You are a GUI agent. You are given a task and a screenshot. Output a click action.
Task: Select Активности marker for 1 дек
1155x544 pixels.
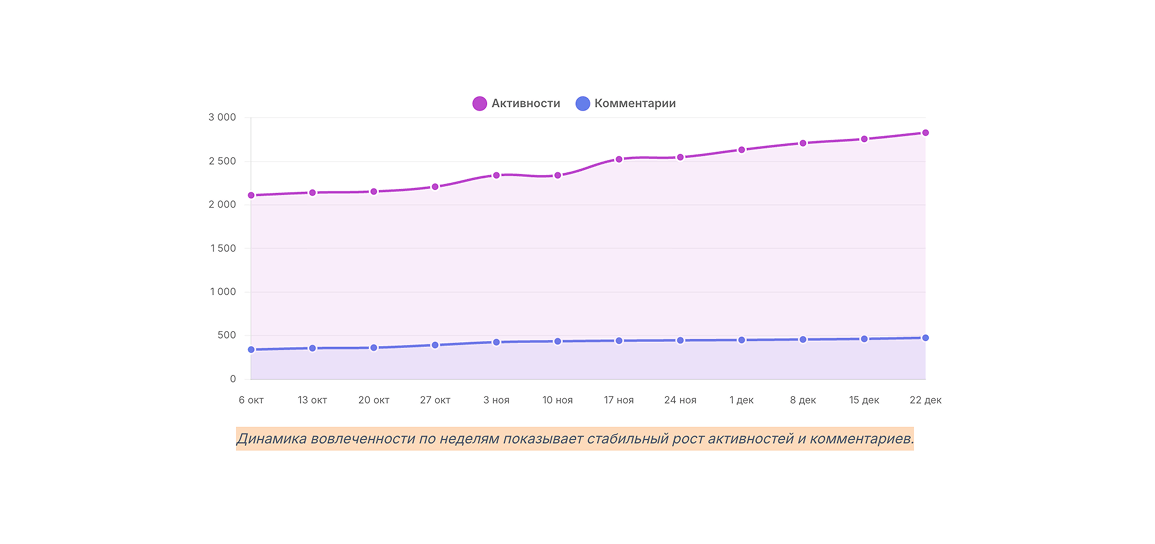point(741,150)
